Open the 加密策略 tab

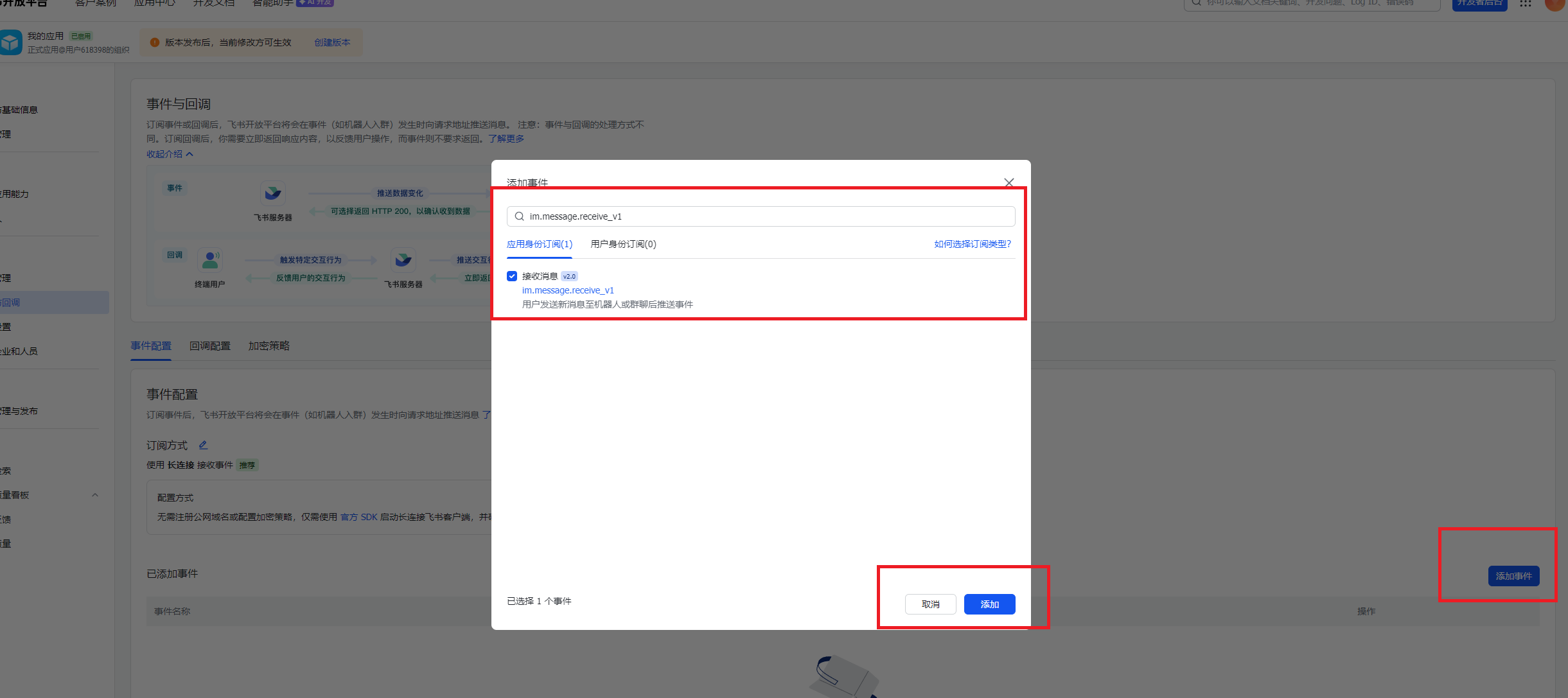click(269, 346)
